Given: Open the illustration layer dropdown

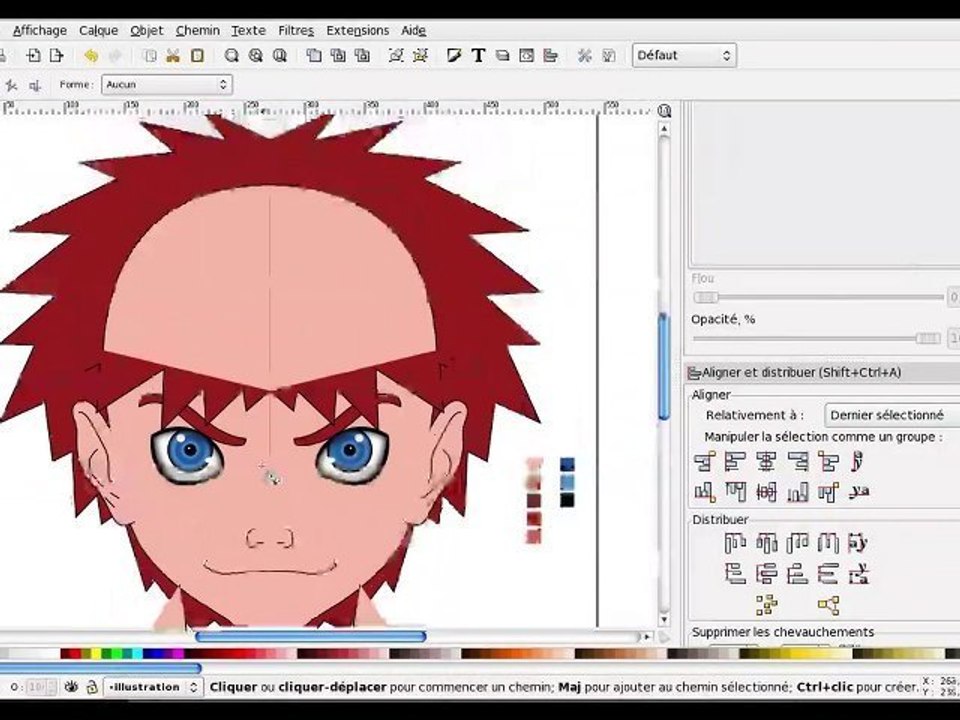Looking at the screenshot, I should coord(153,687).
